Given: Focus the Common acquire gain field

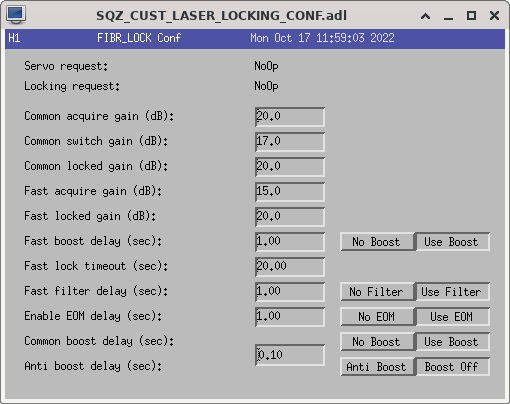Looking at the screenshot, I should tap(290, 117).
